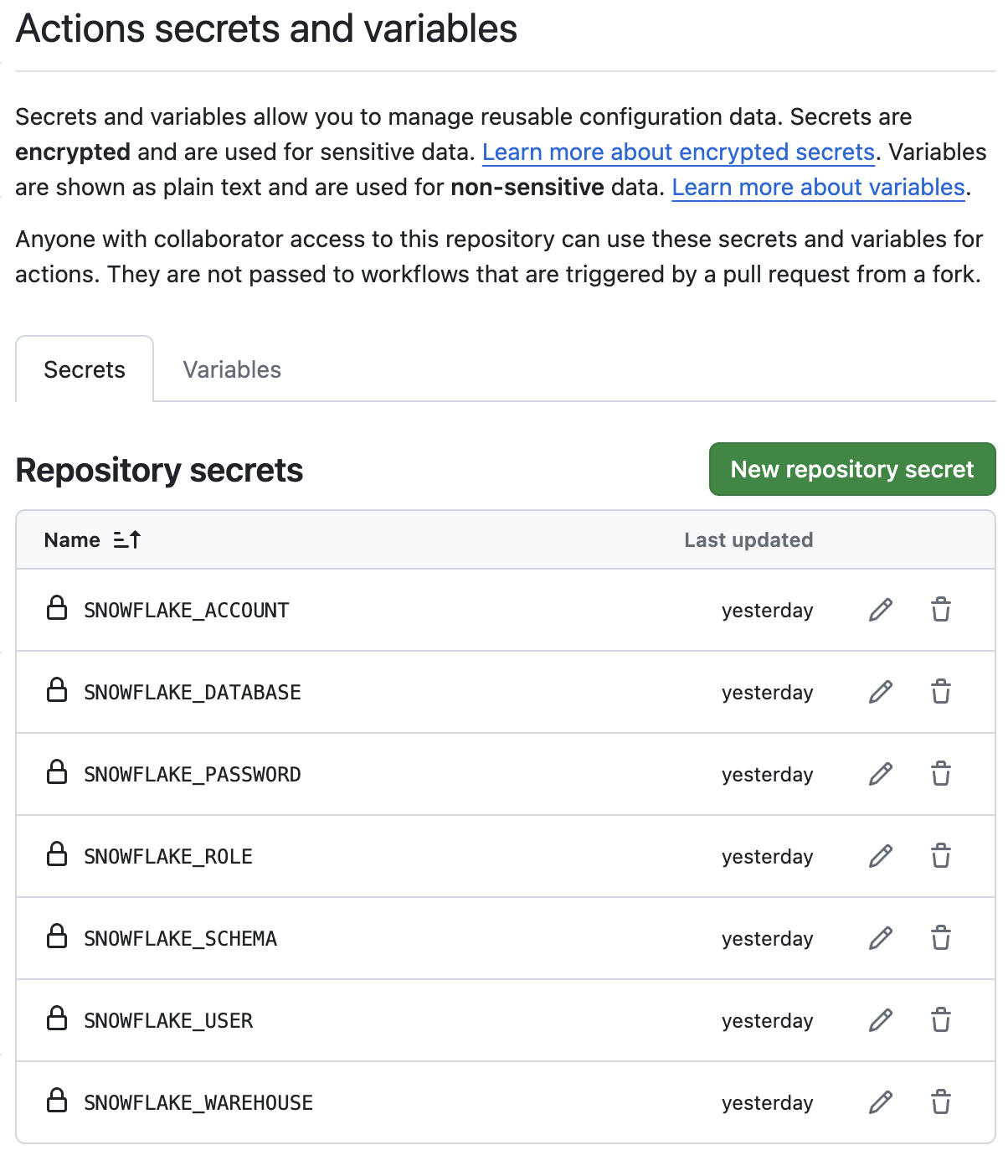This screenshot has width=1008, height=1176.
Task: Click "yesterday" timestamp for SNOWFLAKE_USER
Action: pos(768,1021)
